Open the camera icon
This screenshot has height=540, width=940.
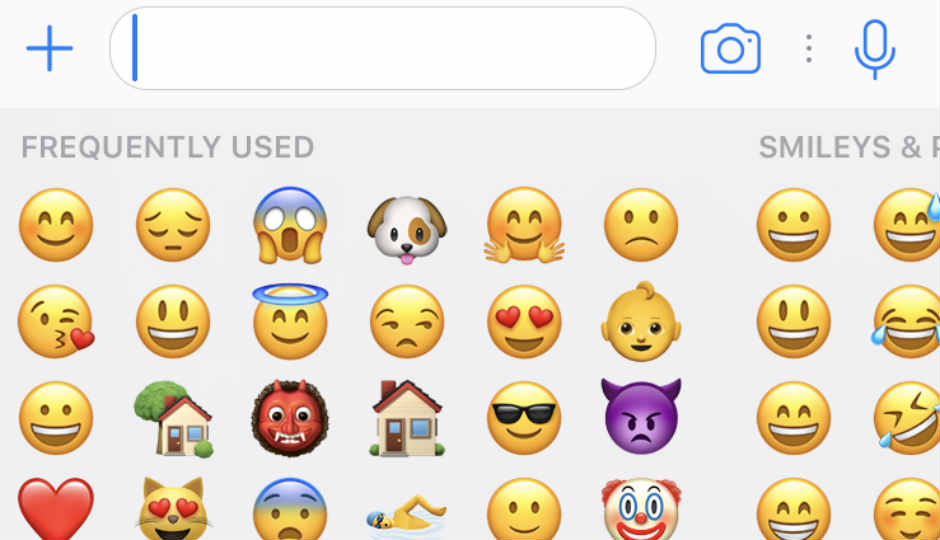730,49
